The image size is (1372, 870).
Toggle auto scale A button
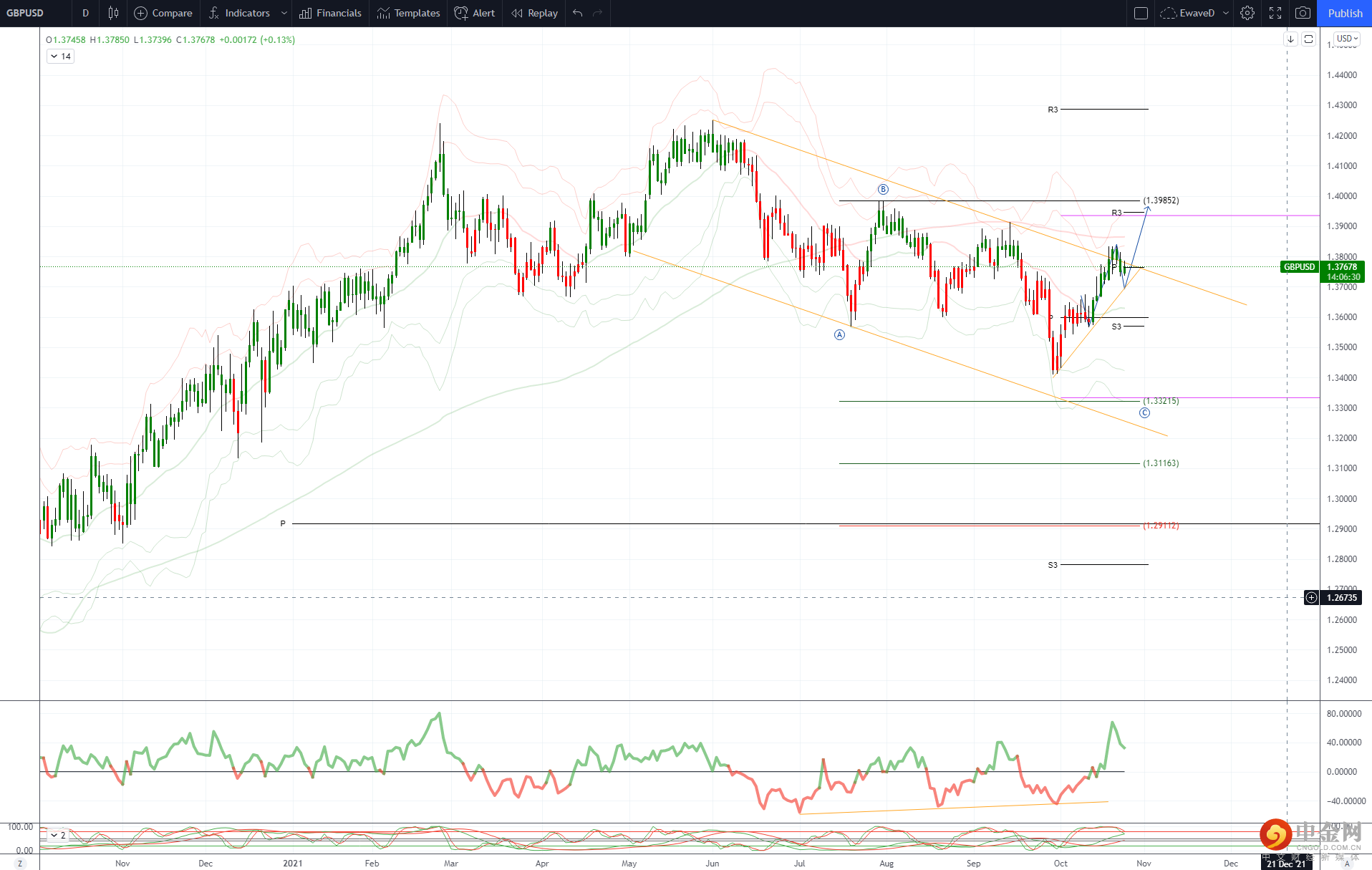point(1346,864)
